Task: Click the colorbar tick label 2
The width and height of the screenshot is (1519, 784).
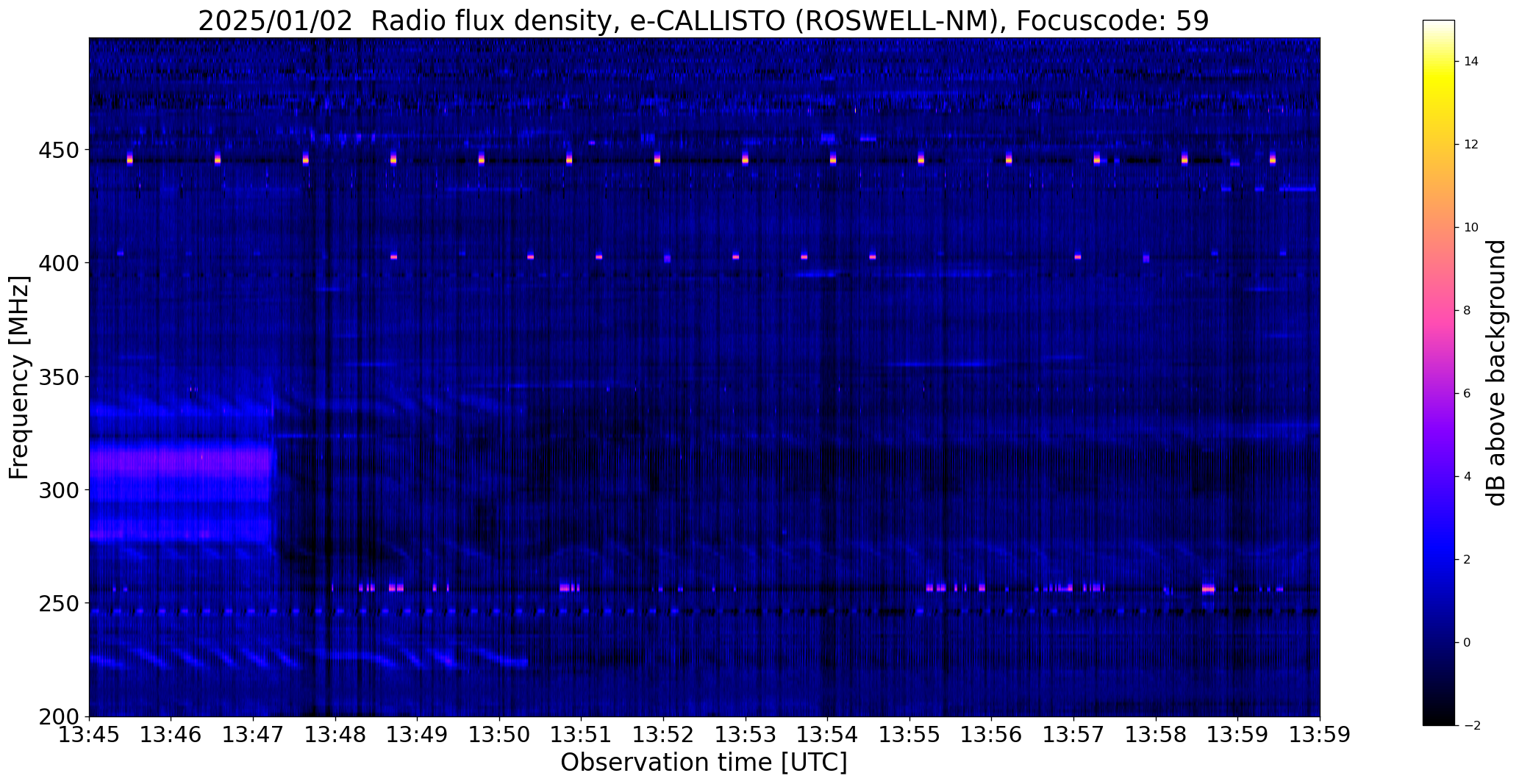Action: 1467,560
